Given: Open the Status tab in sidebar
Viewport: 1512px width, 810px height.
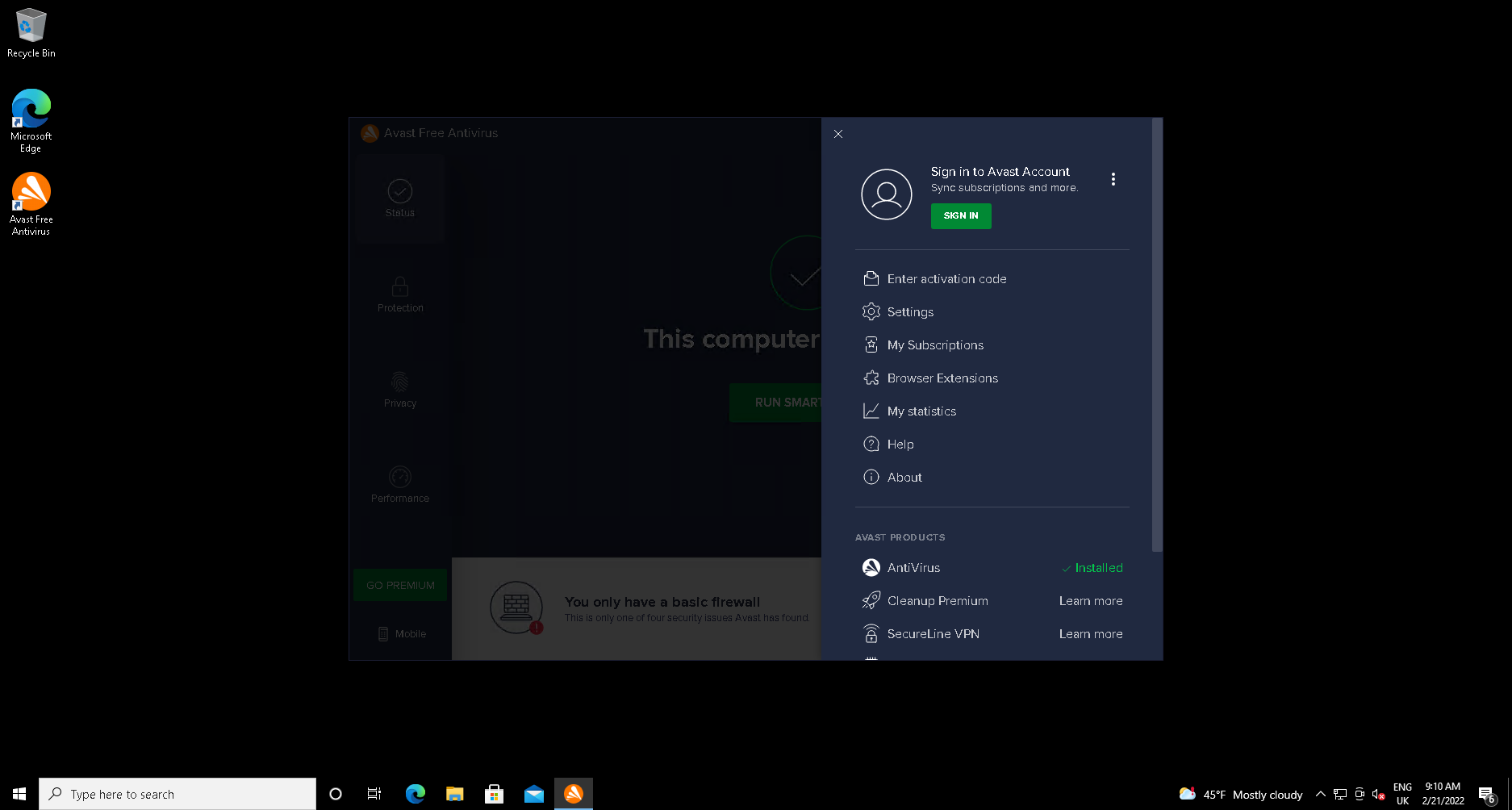Looking at the screenshot, I should coord(399,198).
